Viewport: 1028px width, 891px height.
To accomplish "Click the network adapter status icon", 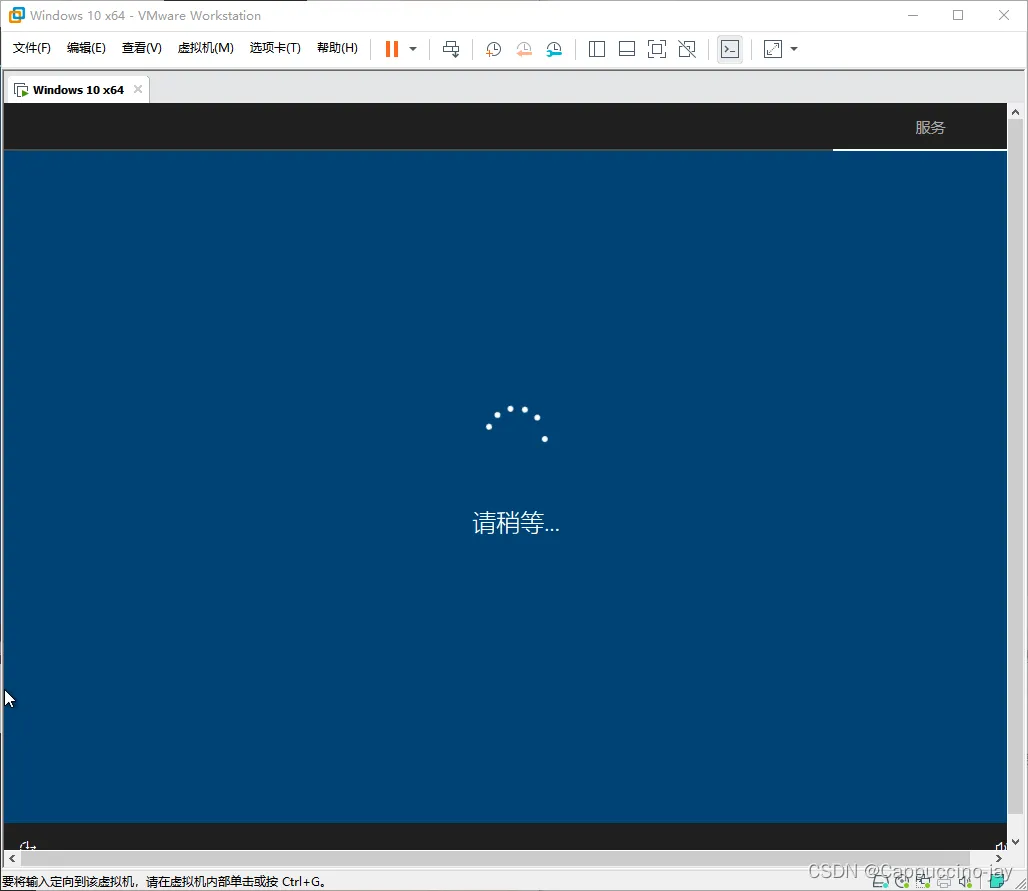I will tap(923, 882).
